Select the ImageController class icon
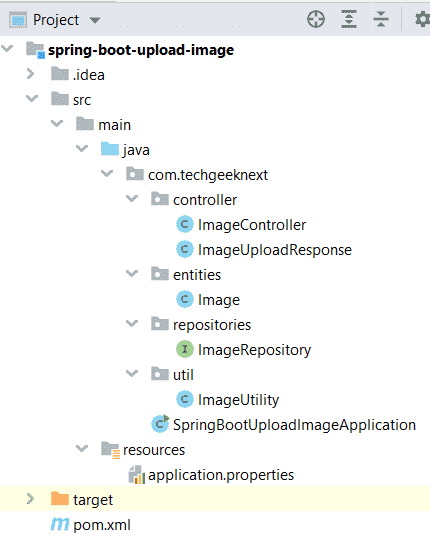 (x=185, y=225)
